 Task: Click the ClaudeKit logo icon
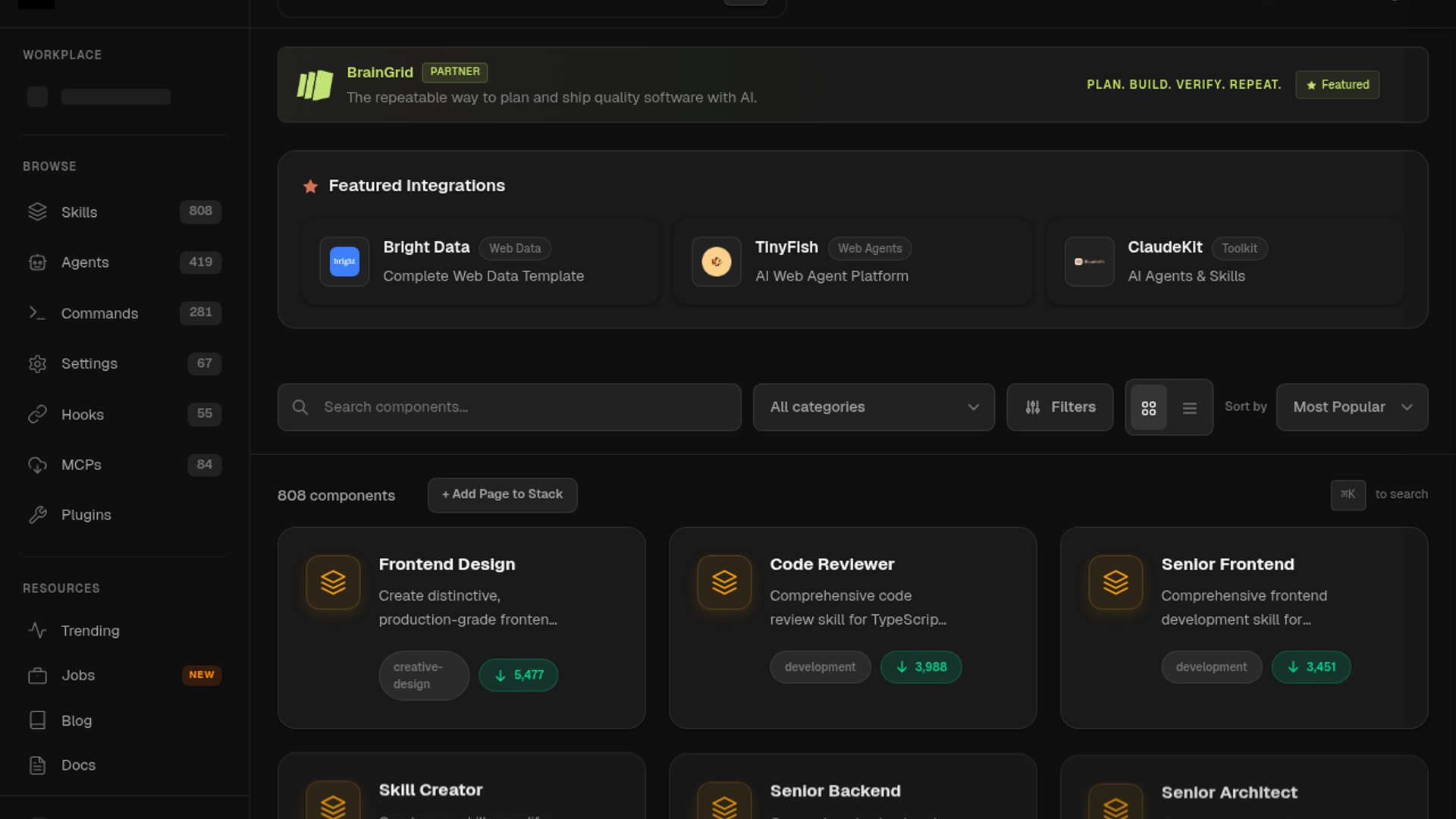tap(1089, 262)
